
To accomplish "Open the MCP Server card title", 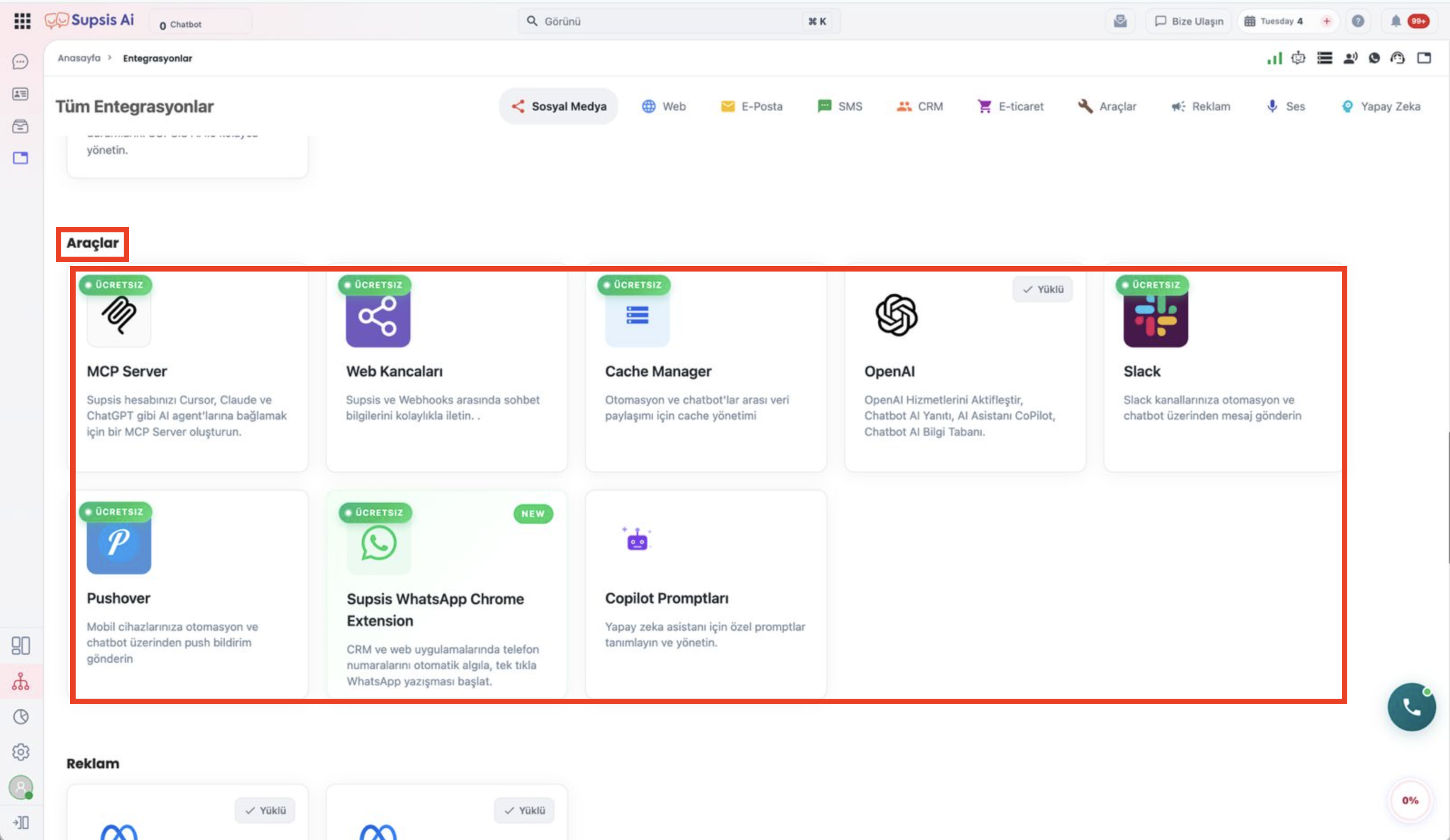I will [x=126, y=371].
